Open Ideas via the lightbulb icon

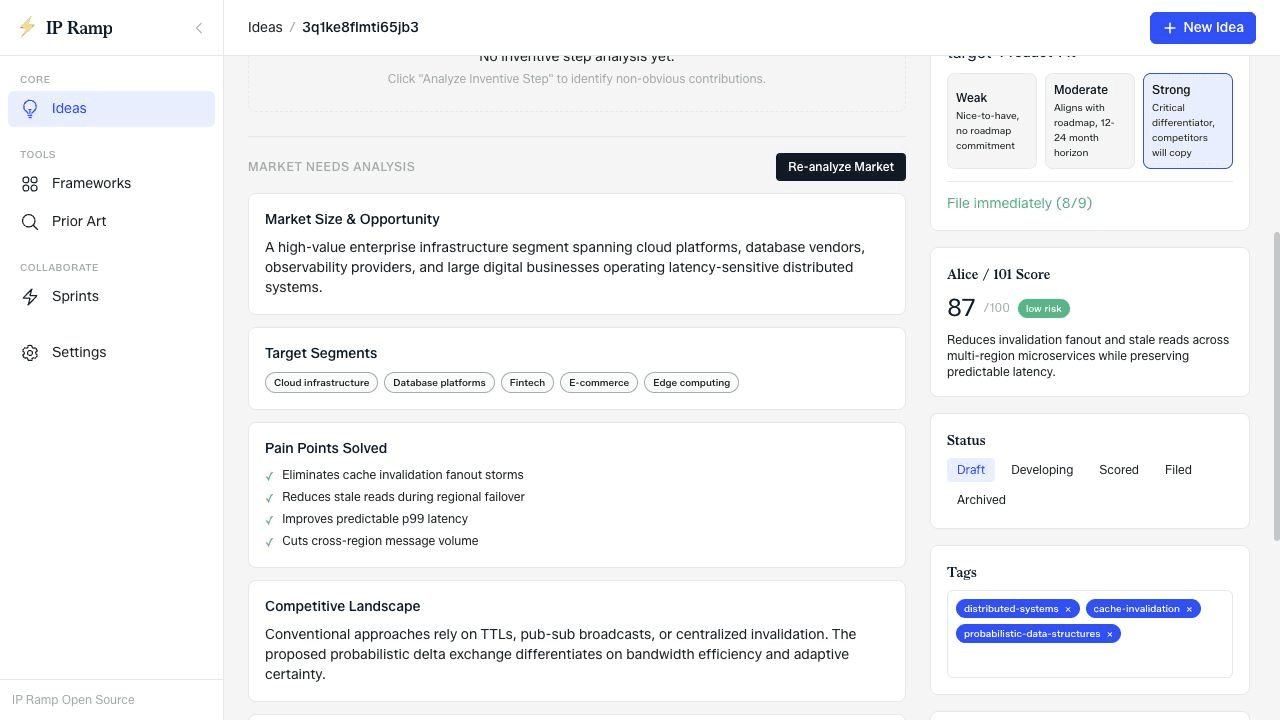click(x=30, y=109)
